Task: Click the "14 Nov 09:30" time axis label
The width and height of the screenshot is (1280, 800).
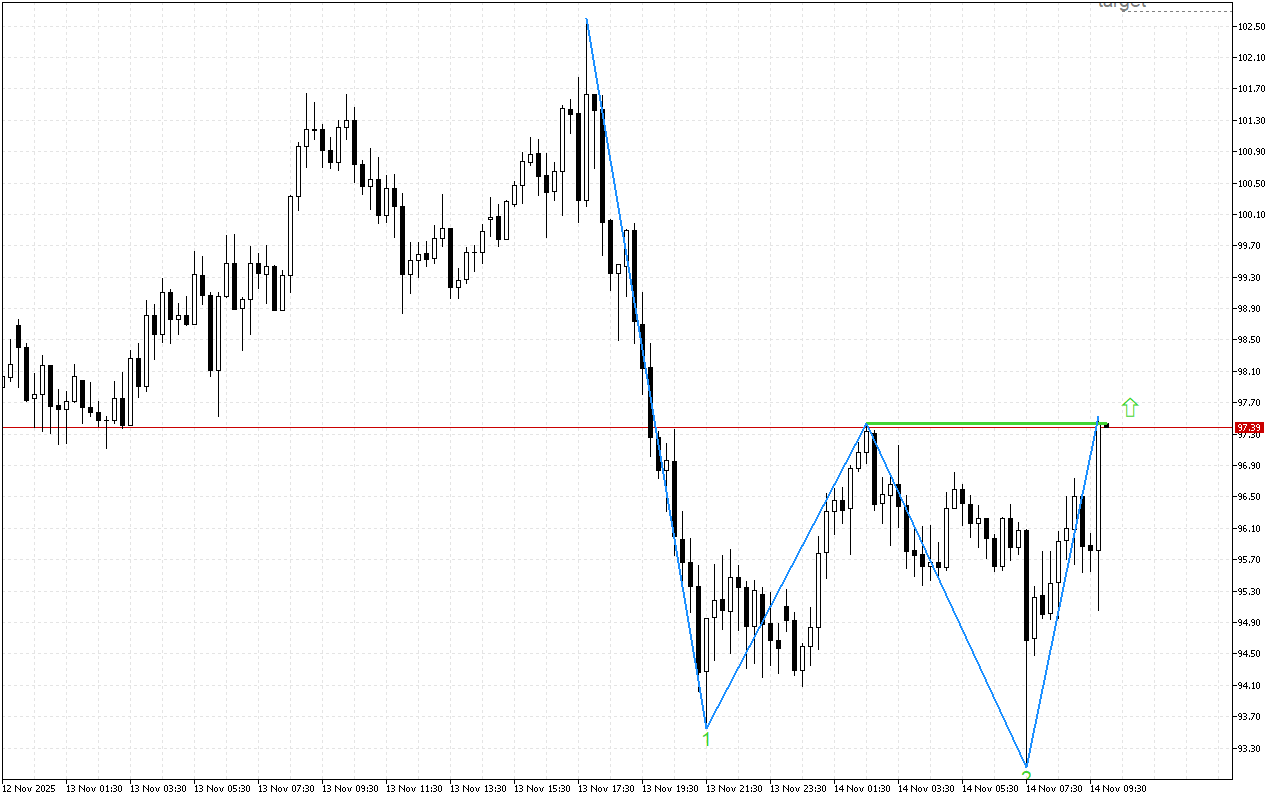Action: pyautogui.click(x=1118, y=788)
